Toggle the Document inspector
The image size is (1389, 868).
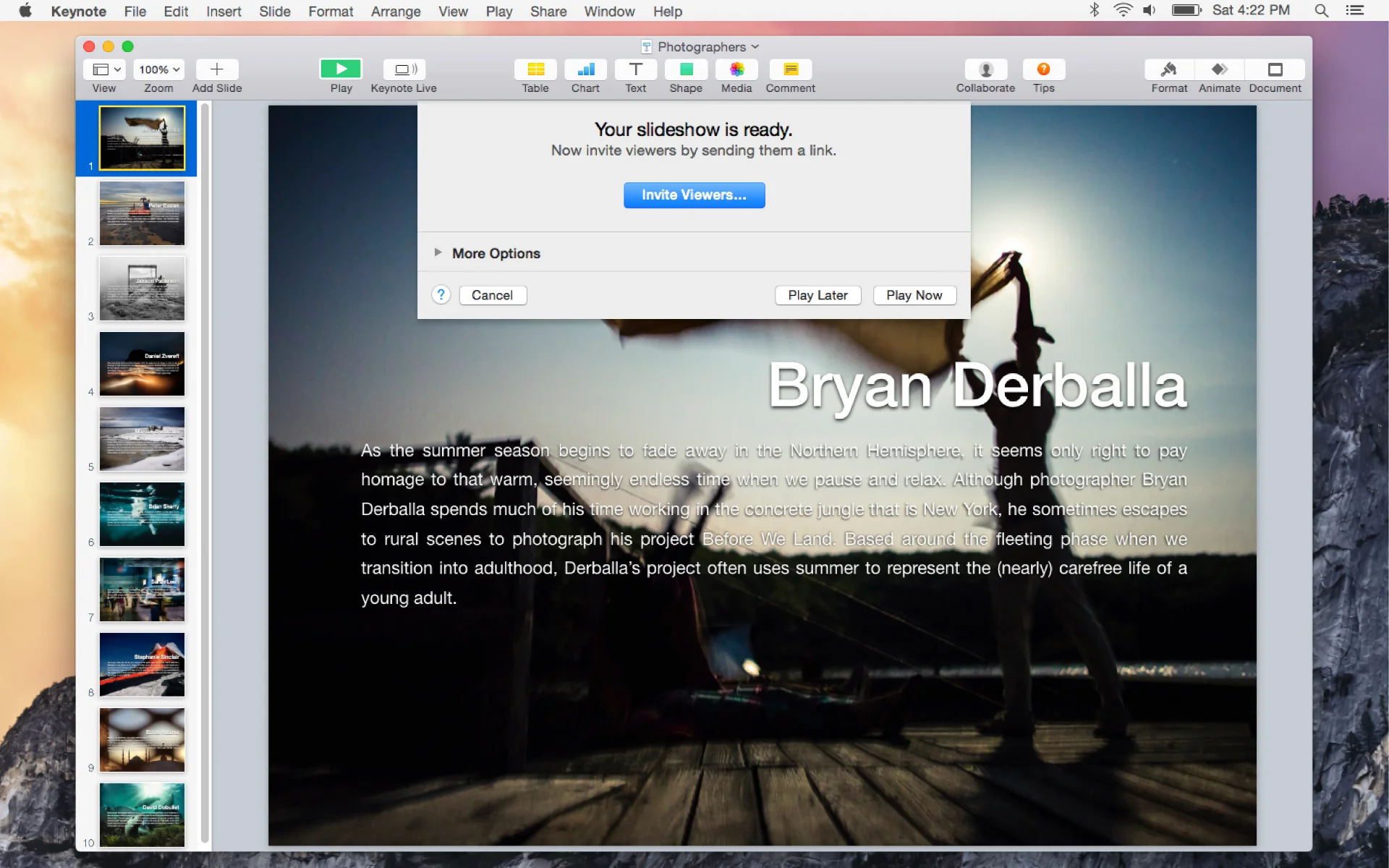1275,69
